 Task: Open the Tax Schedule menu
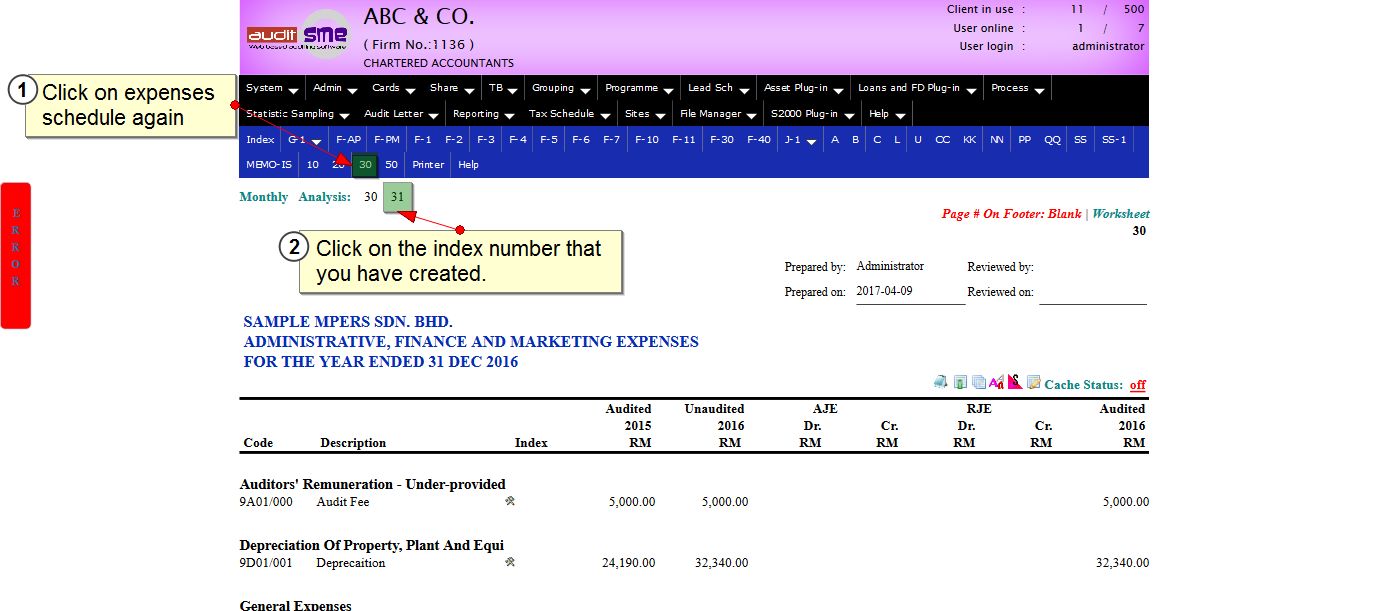tap(567, 114)
